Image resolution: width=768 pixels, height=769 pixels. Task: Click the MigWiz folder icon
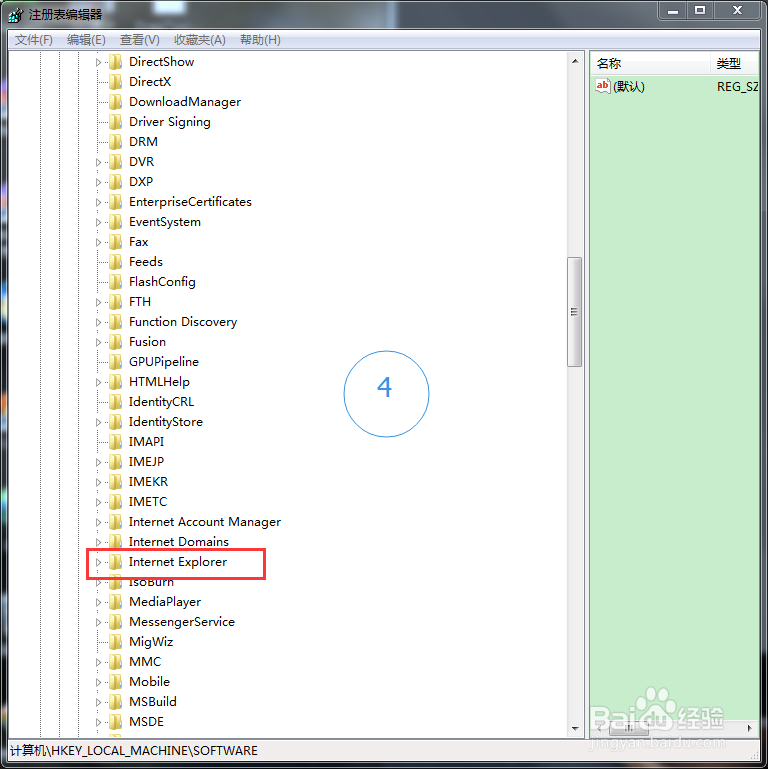coord(115,642)
